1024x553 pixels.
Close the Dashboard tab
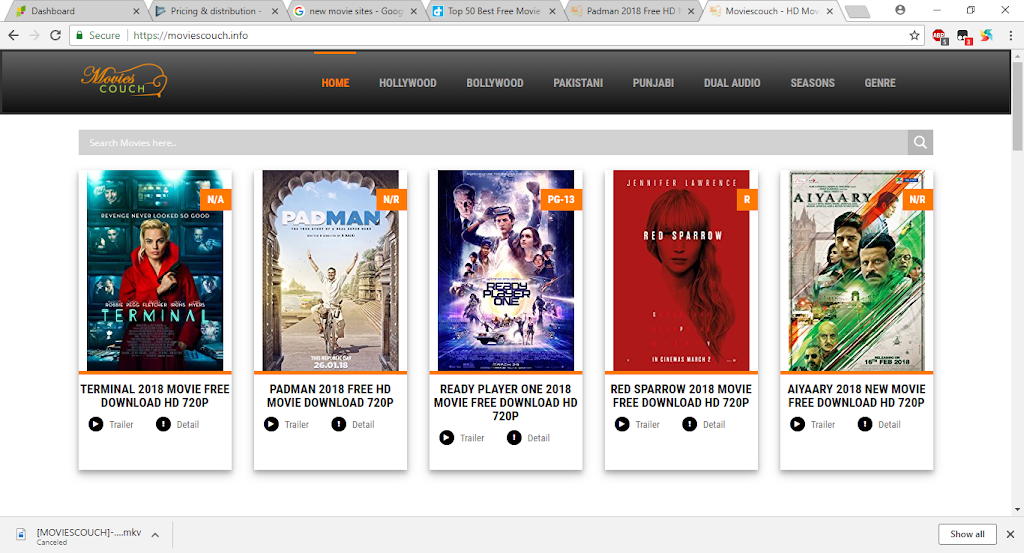pos(136,11)
